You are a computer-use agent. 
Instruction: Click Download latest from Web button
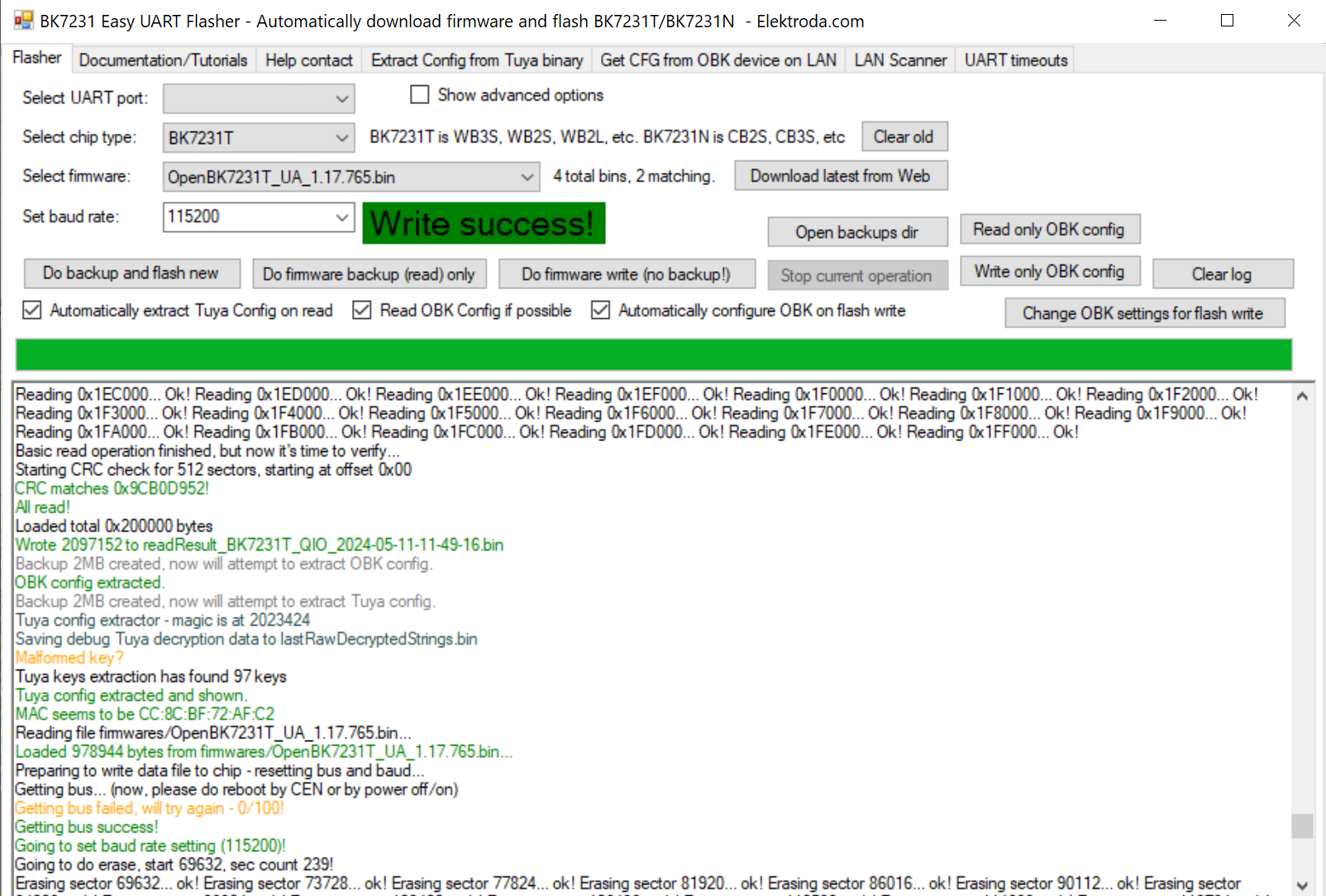pyautogui.click(x=841, y=176)
